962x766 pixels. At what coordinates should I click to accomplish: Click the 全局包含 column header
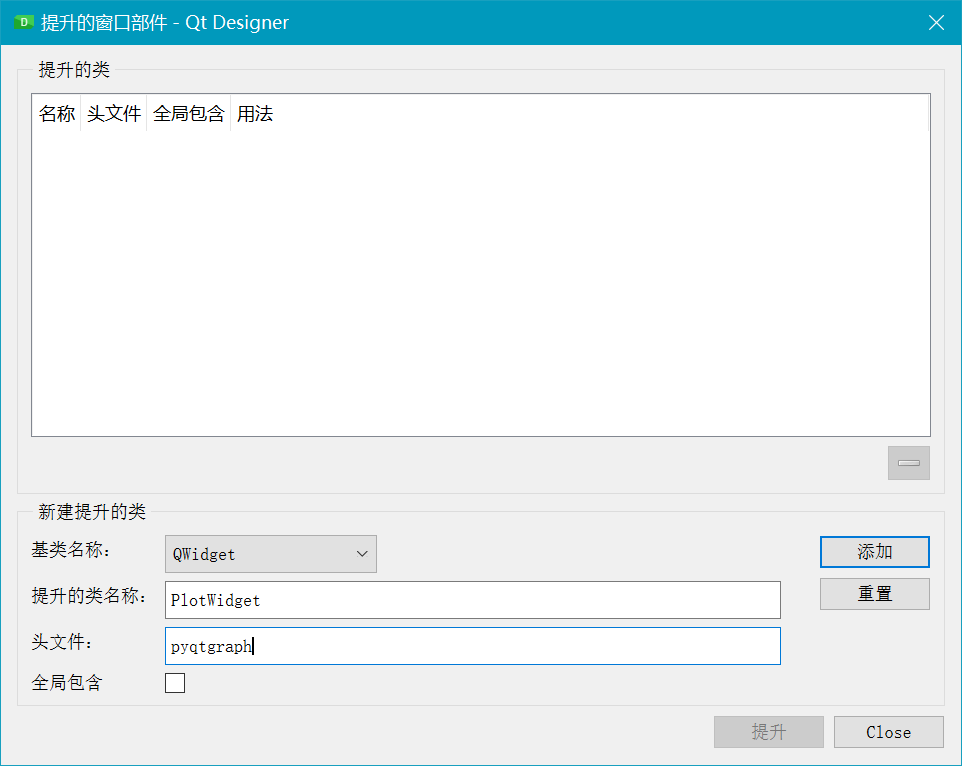188,113
